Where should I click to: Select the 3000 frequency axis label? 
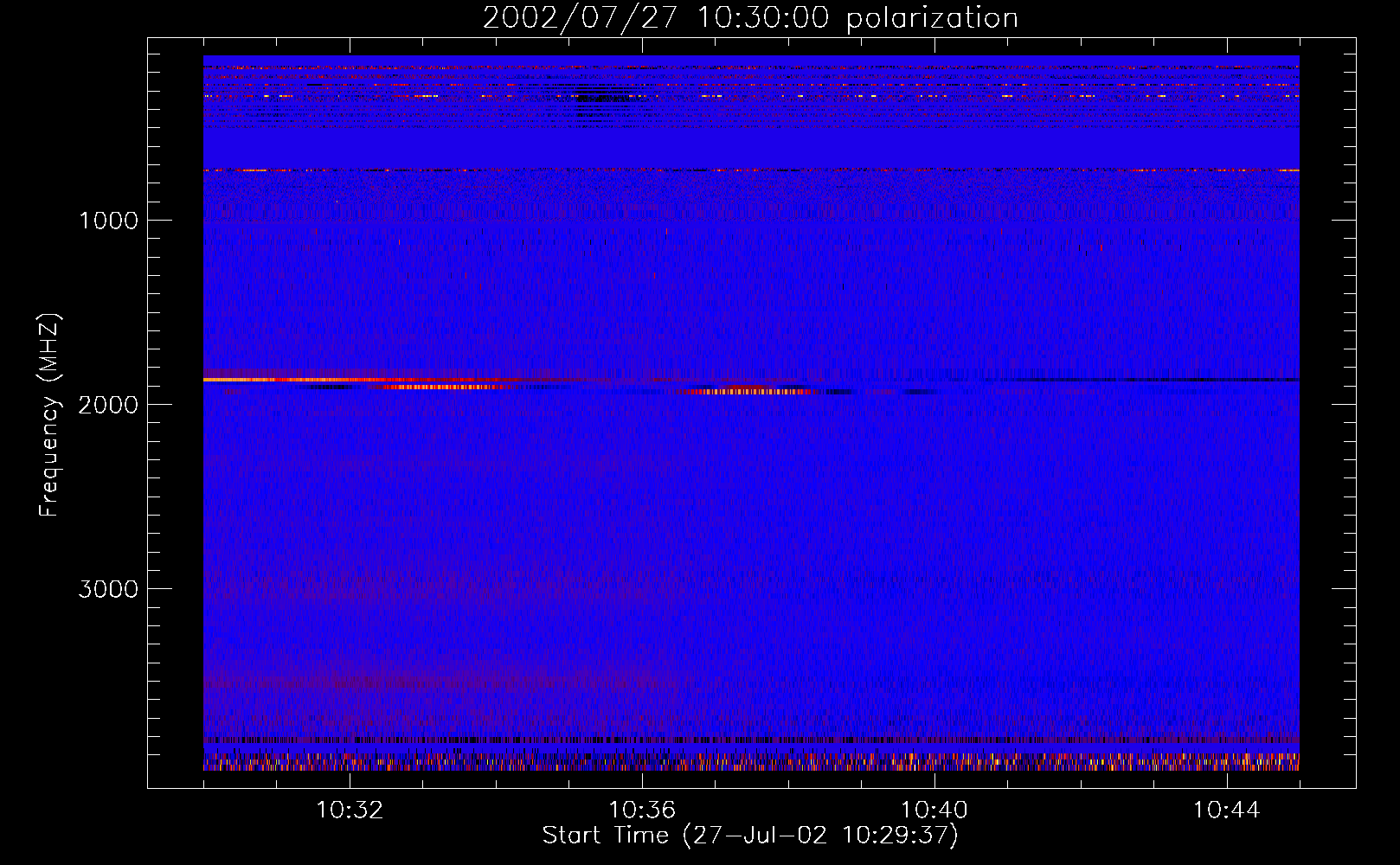tap(108, 589)
